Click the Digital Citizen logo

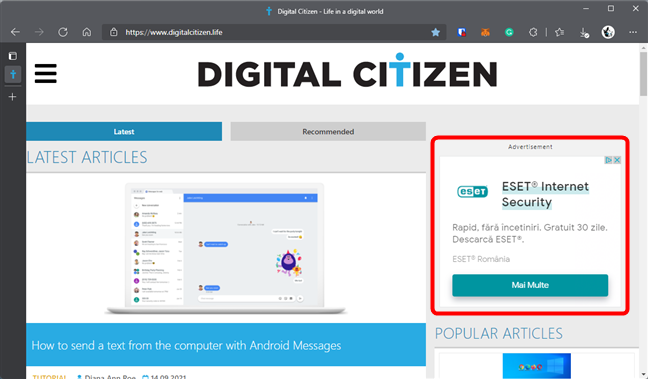click(x=347, y=70)
